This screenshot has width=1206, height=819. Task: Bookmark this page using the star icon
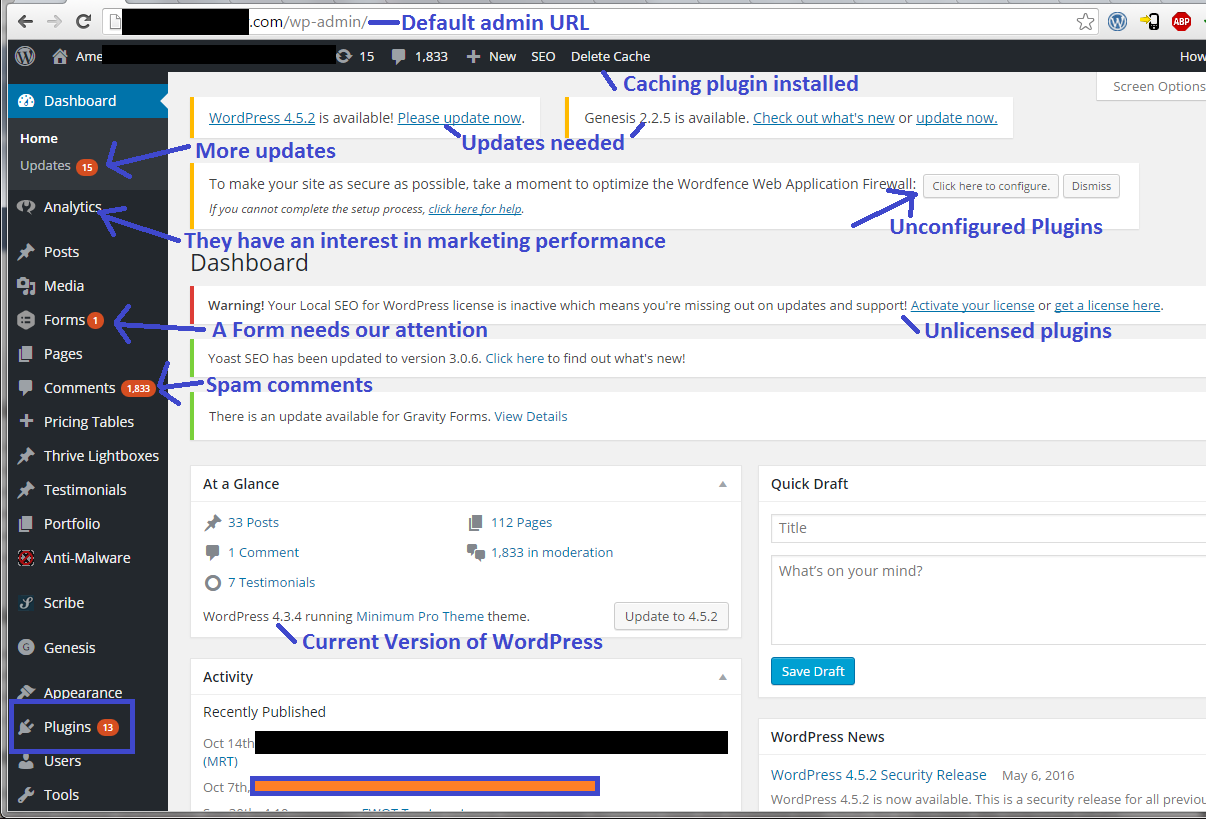(1085, 21)
